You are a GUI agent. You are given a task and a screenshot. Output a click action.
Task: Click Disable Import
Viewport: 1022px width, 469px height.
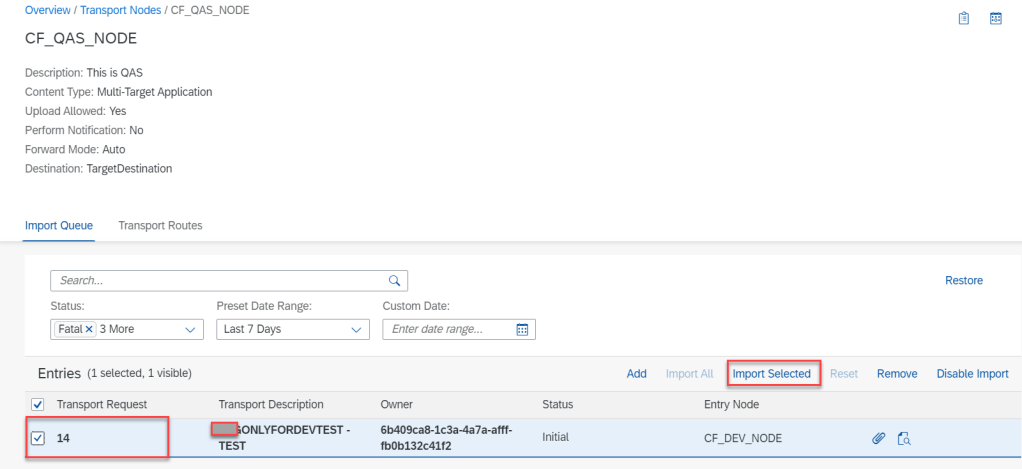click(972, 374)
